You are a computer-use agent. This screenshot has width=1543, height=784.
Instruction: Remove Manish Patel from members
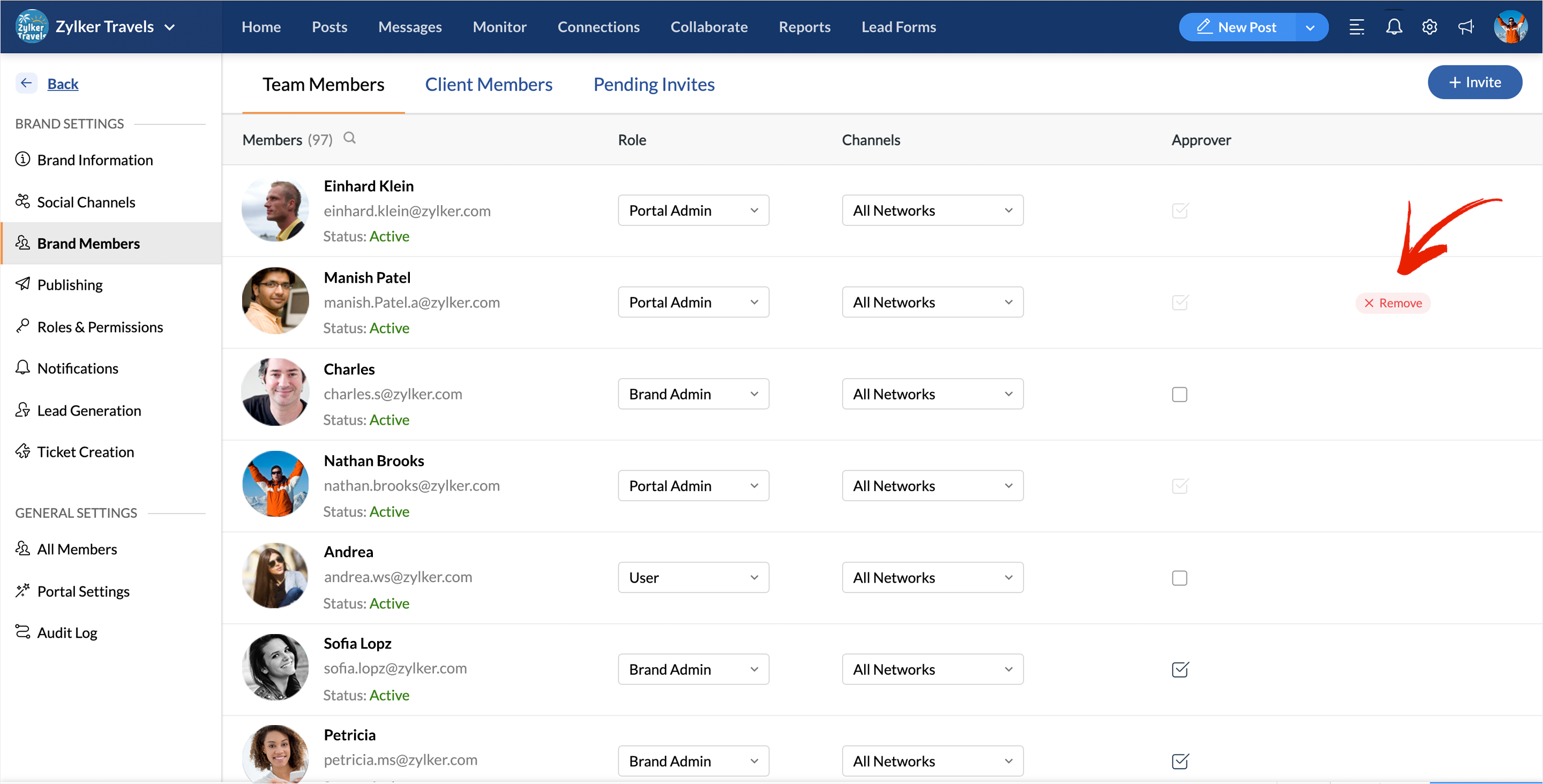(1392, 303)
